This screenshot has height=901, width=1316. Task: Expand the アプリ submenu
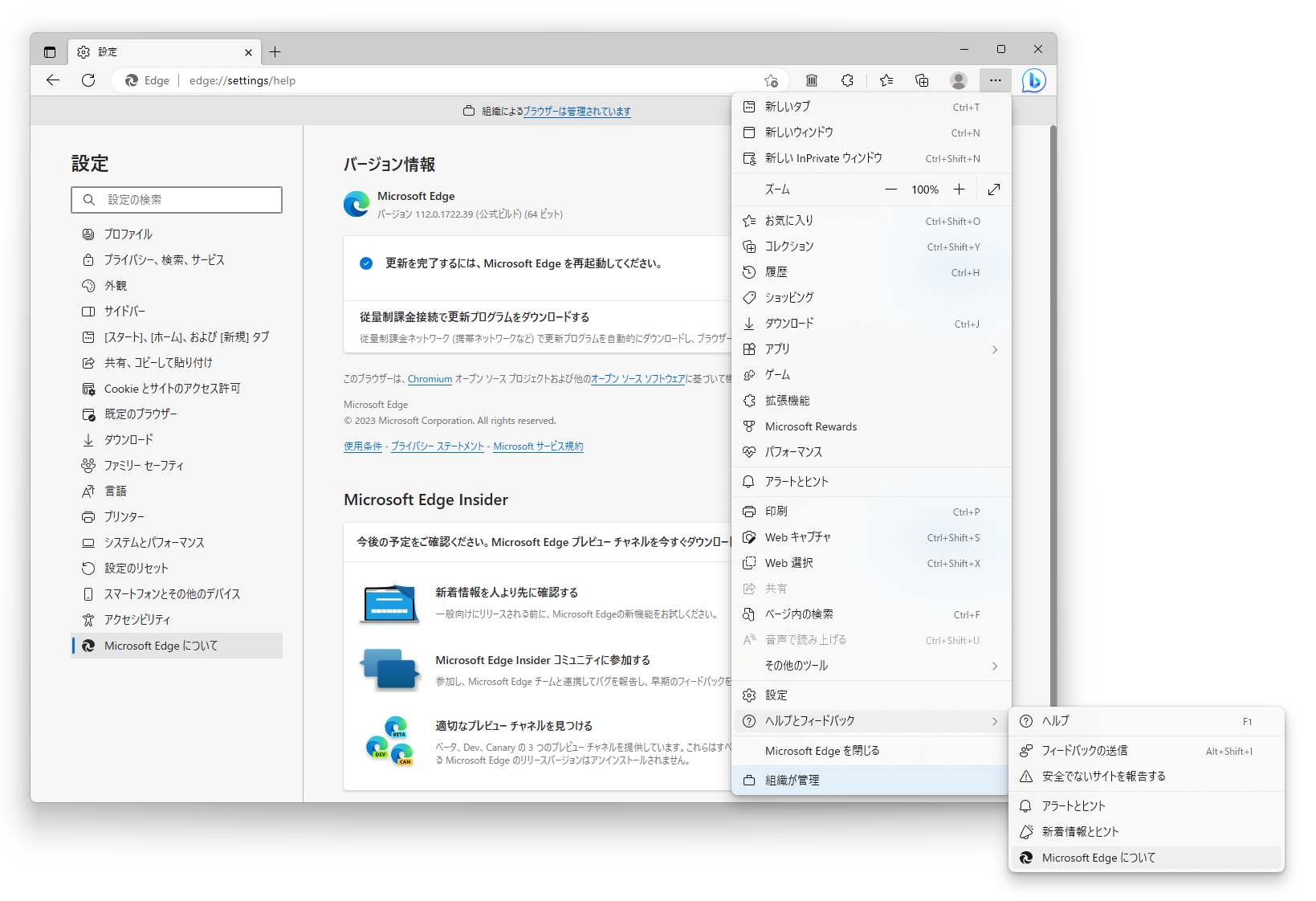(x=870, y=349)
